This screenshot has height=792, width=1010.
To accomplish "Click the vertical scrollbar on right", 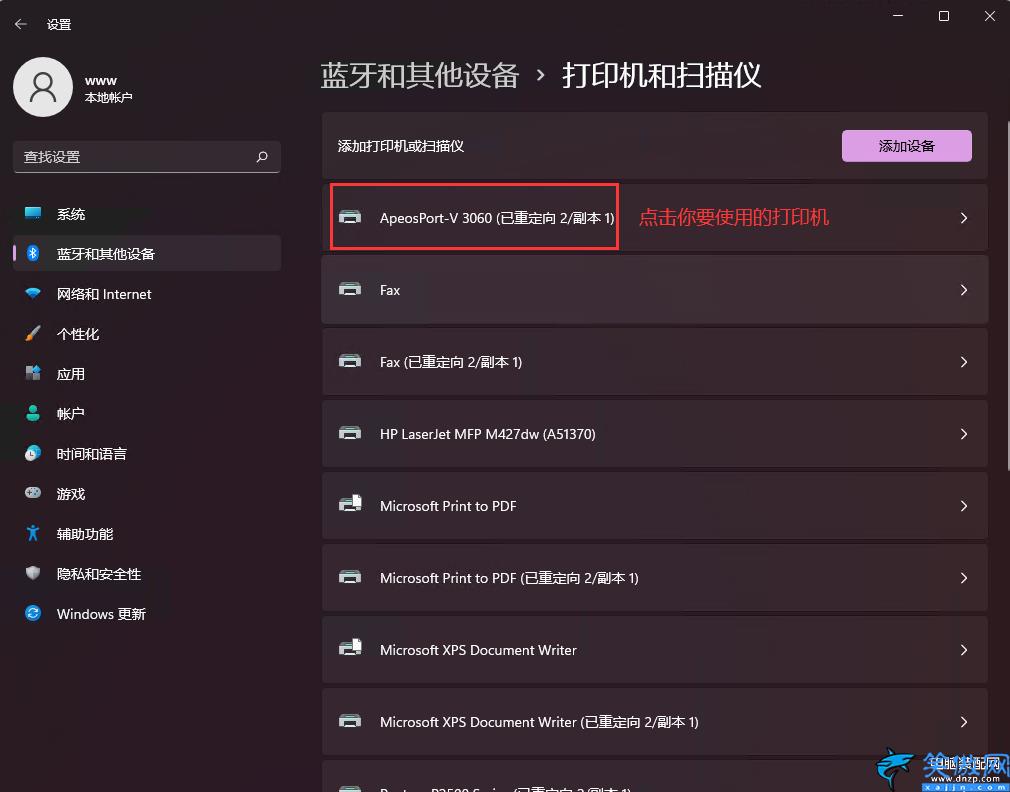I will click(1007, 296).
